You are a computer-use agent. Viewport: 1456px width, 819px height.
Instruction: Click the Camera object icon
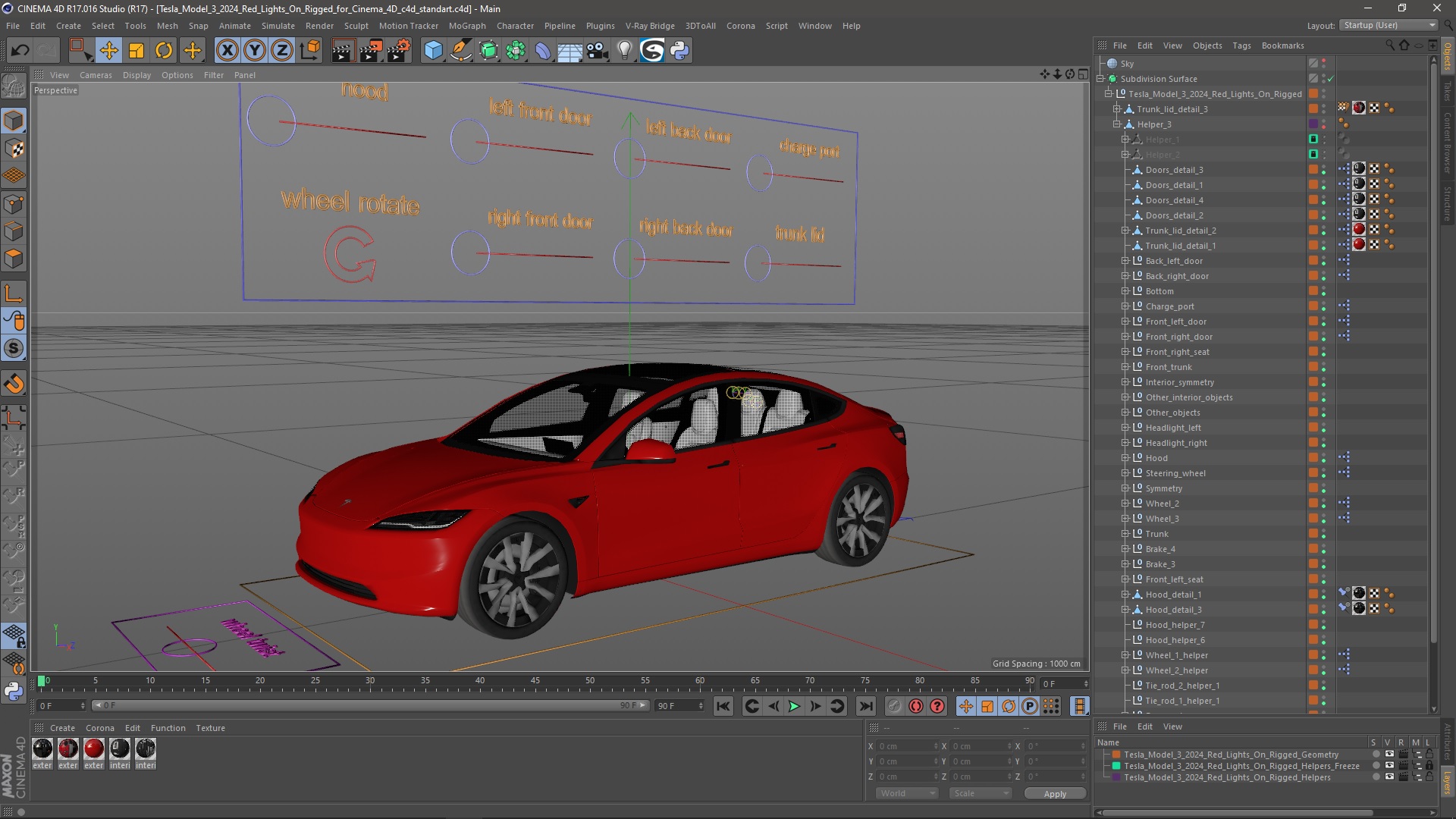598,51
